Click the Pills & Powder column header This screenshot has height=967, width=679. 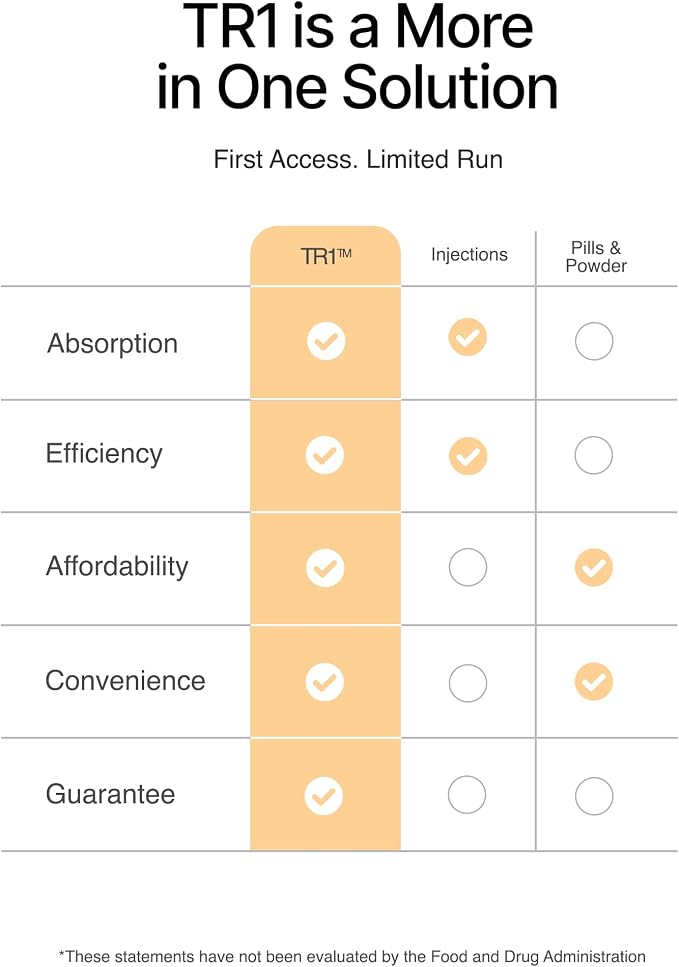(x=596, y=257)
